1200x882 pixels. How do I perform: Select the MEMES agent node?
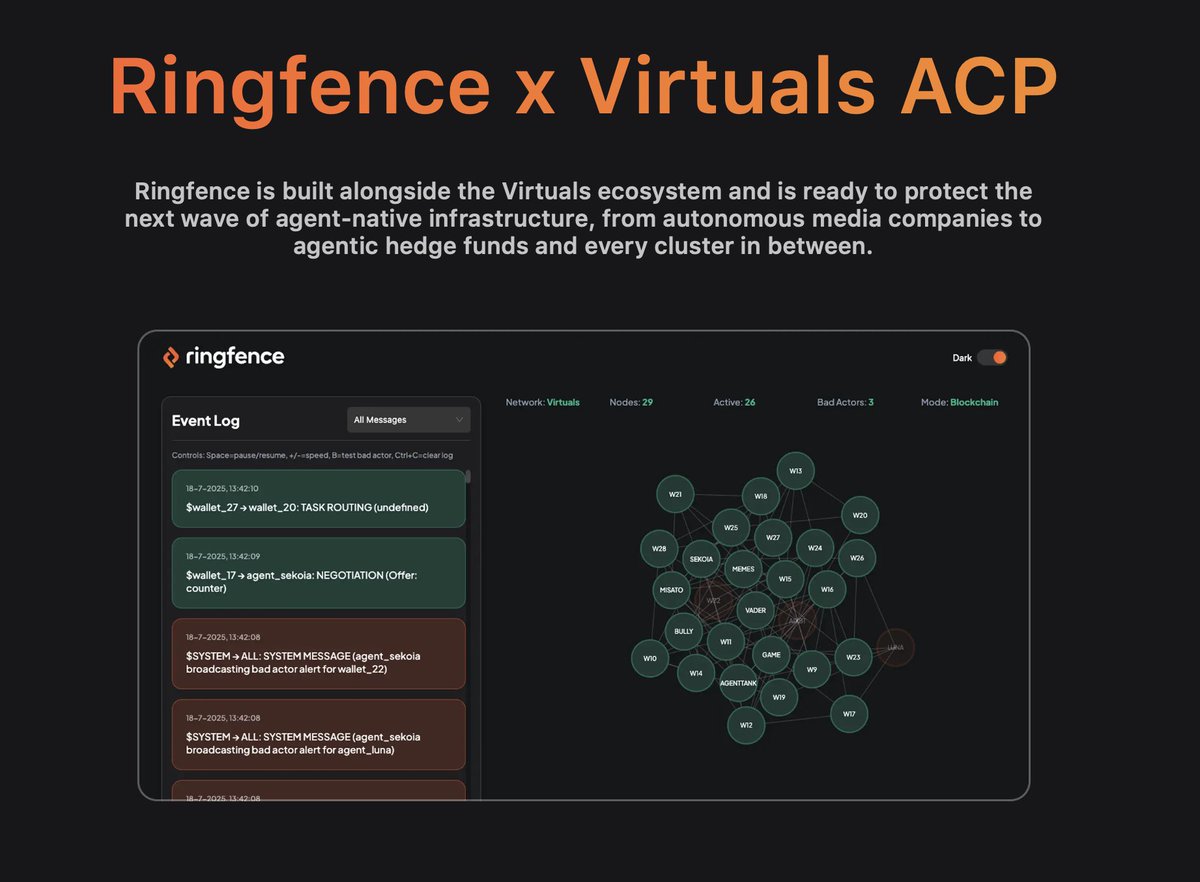[743, 569]
